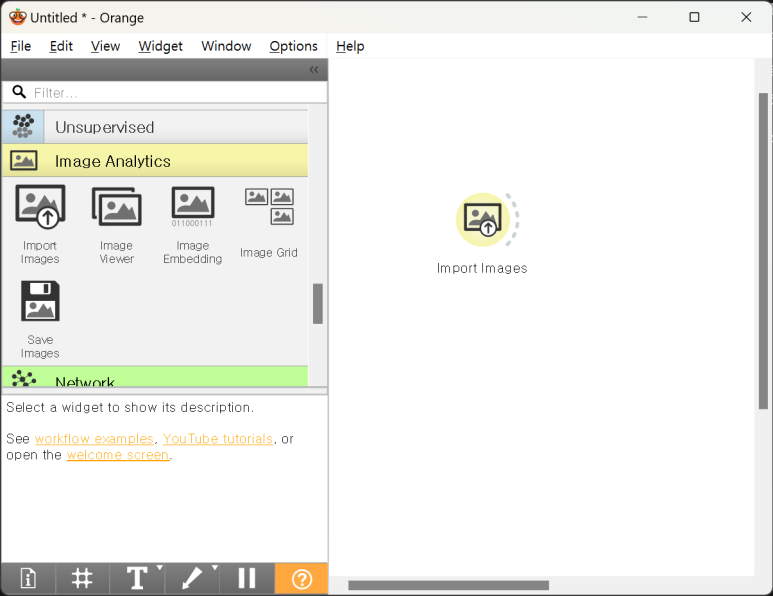The image size is (773, 596).
Task: Open the File menu
Action: click(21, 46)
